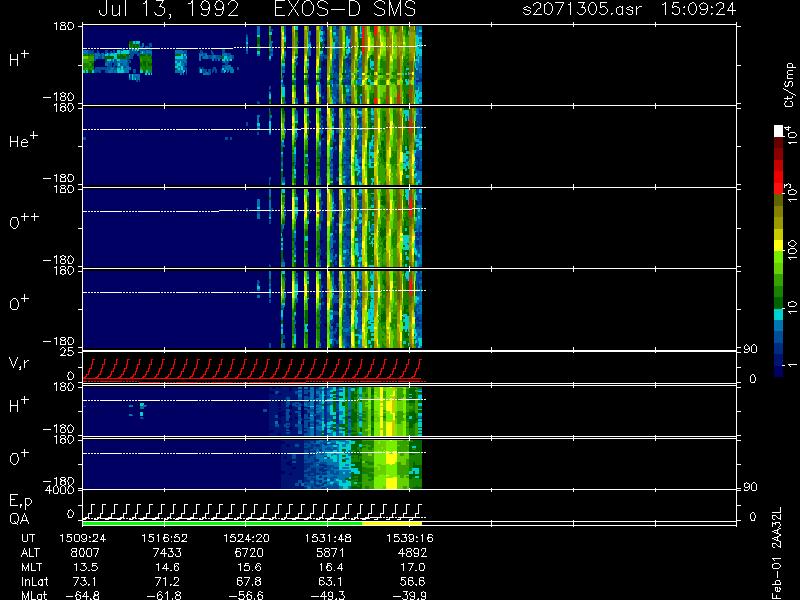Image resolution: width=800 pixels, height=600 pixels.
Task: Click the altitude value "7433"
Action: [x=168, y=553]
